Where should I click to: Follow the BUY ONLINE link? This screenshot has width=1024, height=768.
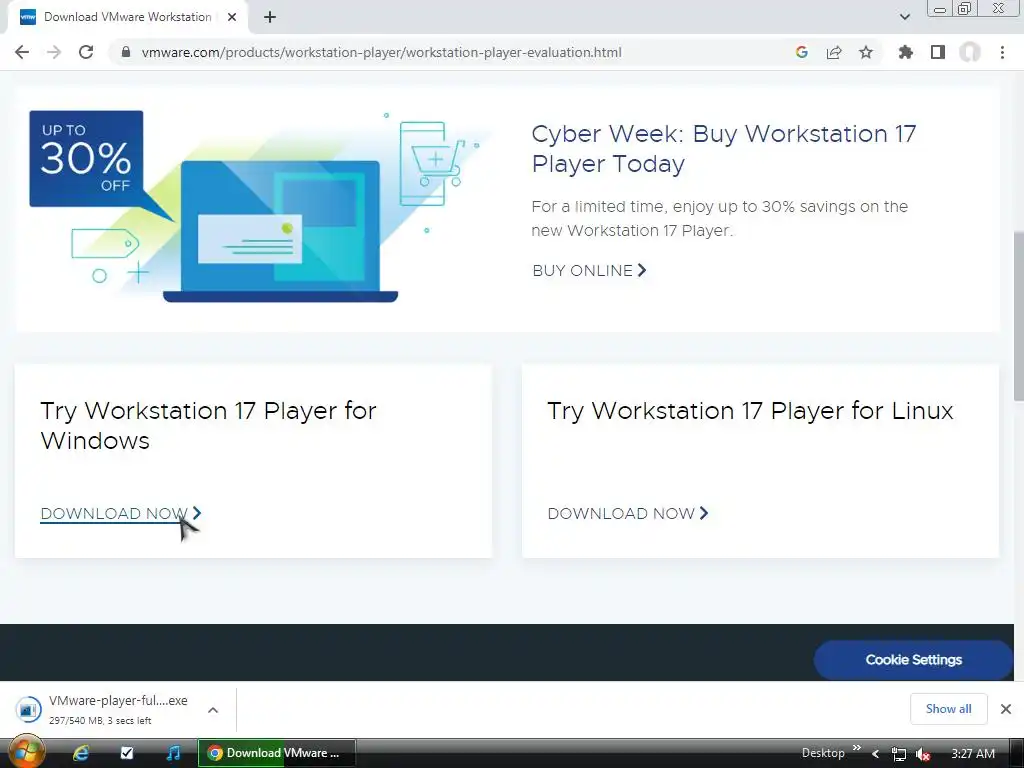pos(589,270)
